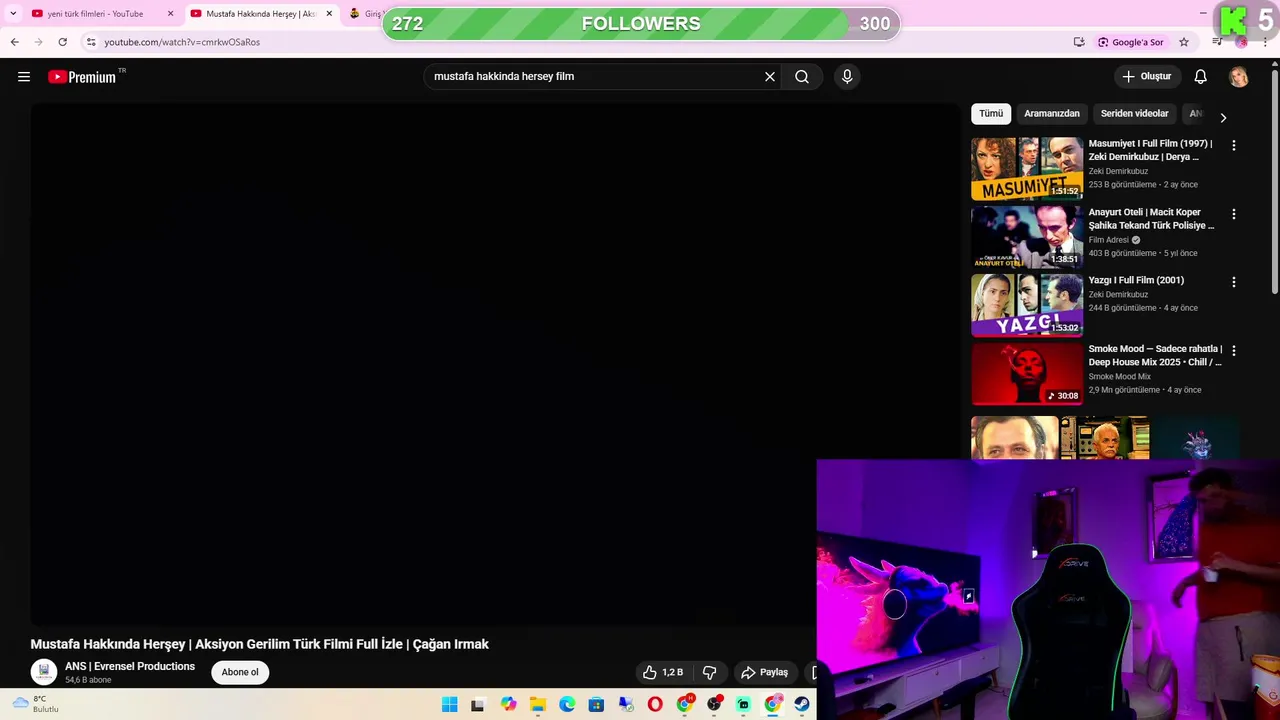This screenshot has height=720, width=1280.
Task: Click the black video player area
Action: click(x=495, y=365)
